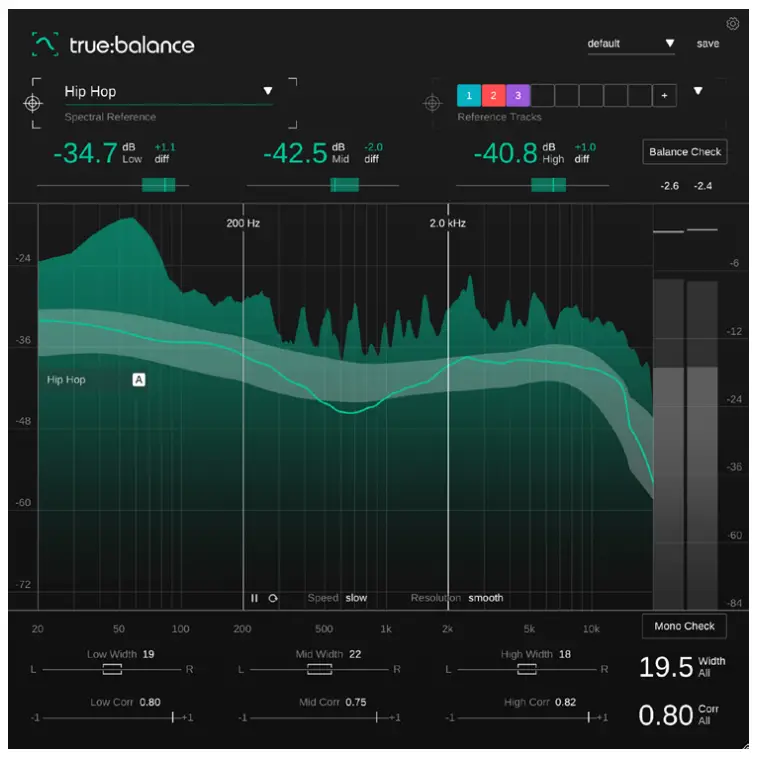The width and height of the screenshot is (760, 760).
Task: Activate Reference Tracks target icon
Action: [432, 103]
